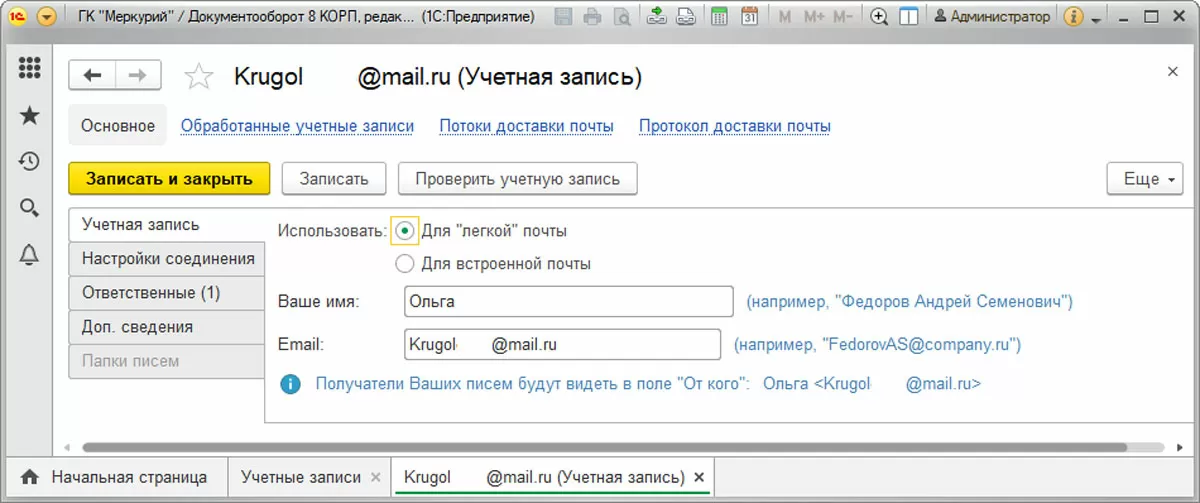The width and height of the screenshot is (1200, 503).
Task: Open Favorites star in left sidebar
Action: 29,115
